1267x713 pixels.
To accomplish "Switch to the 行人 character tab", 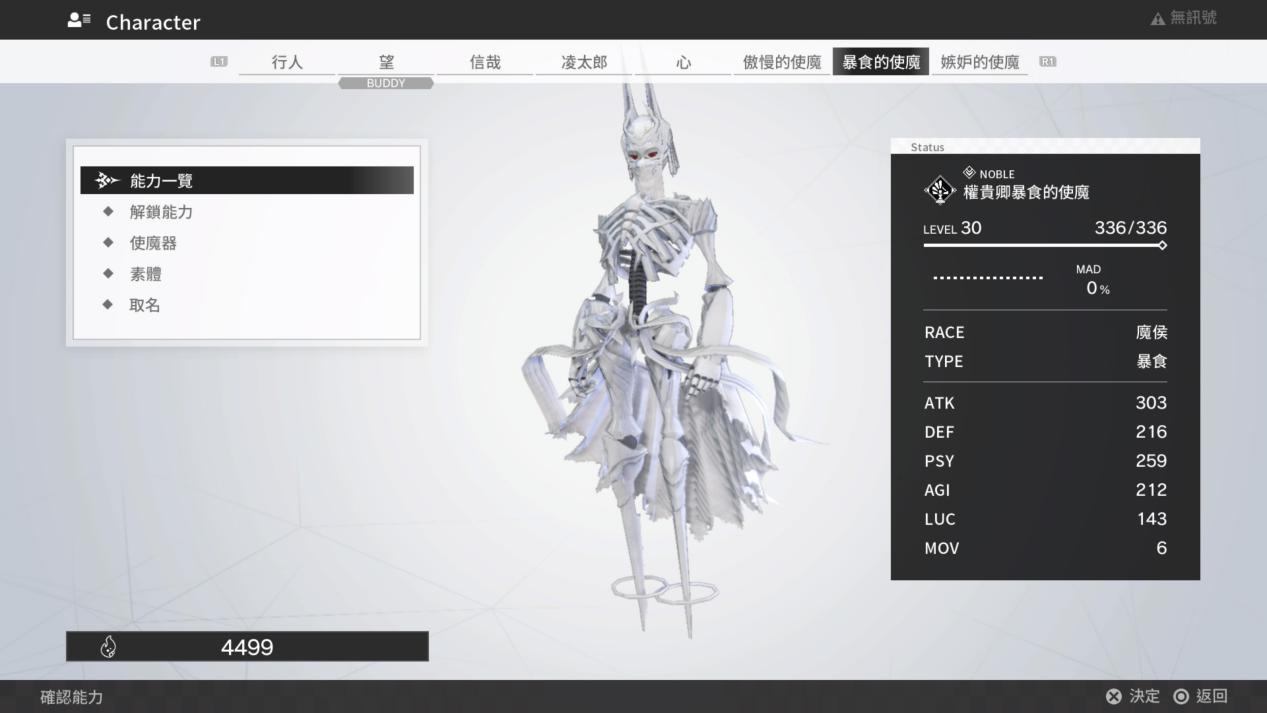I will tap(288, 61).
